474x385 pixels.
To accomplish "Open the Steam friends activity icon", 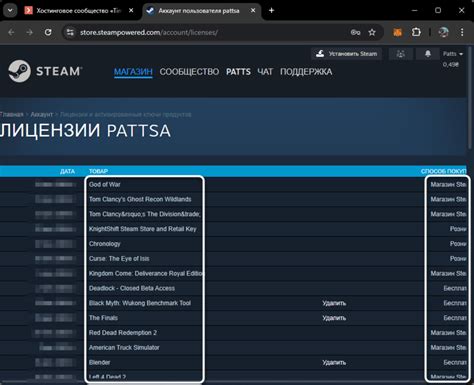I will click(x=401, y=54).
